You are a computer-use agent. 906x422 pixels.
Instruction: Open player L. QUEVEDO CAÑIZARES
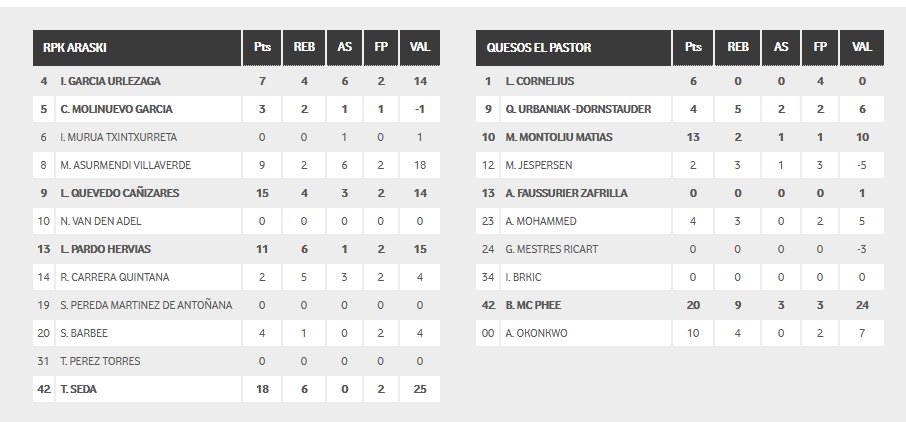click(x=120, y=193)
